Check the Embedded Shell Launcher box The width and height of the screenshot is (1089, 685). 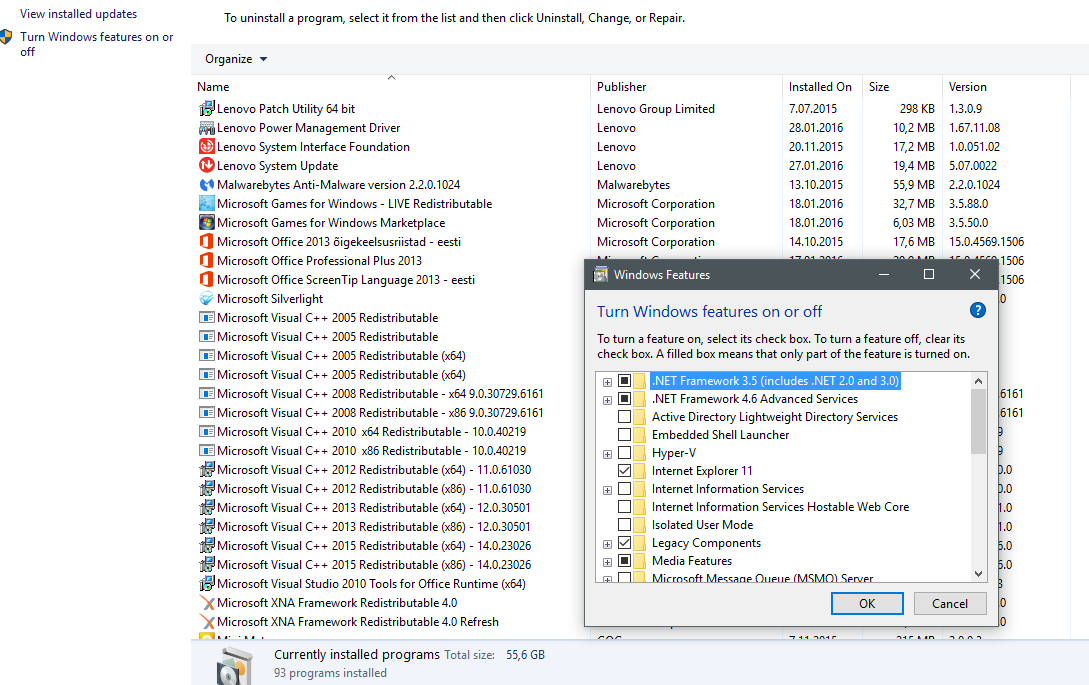(624, 435)
